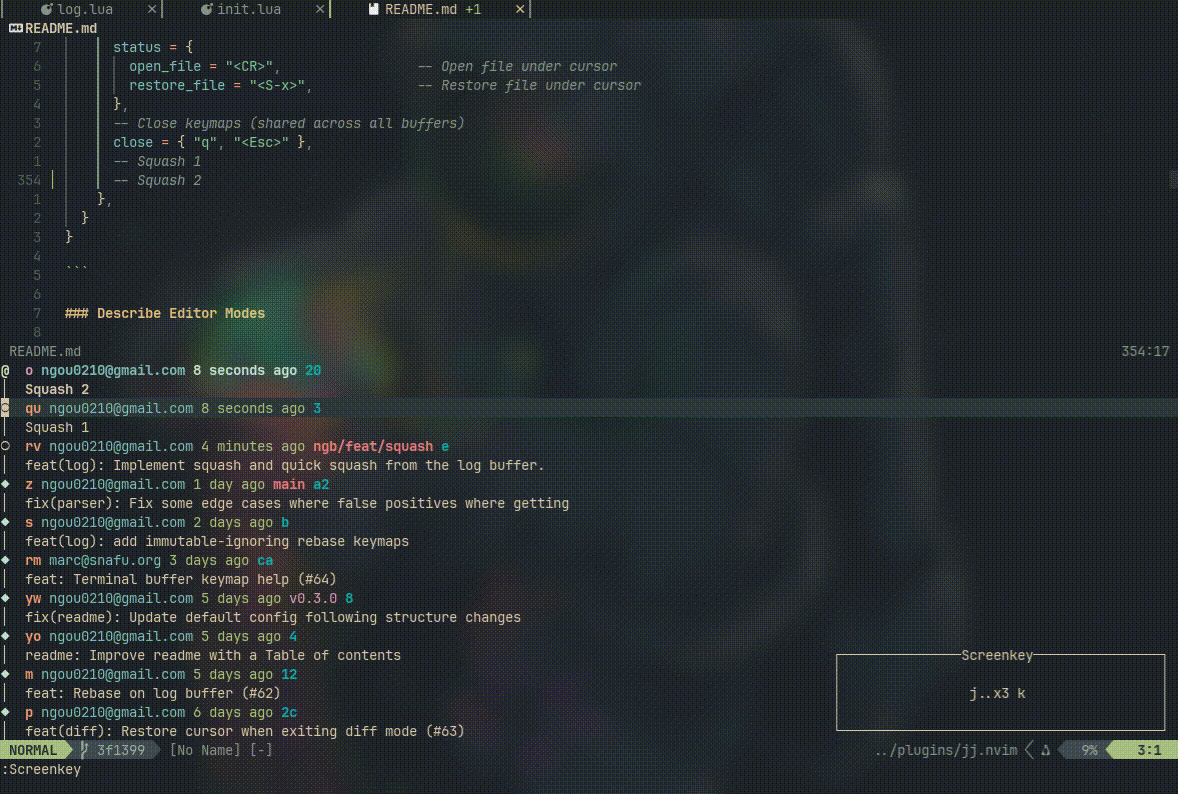
Task: Click the ngb/feat/squash bookmark label
Action: [x=373, y=446]
